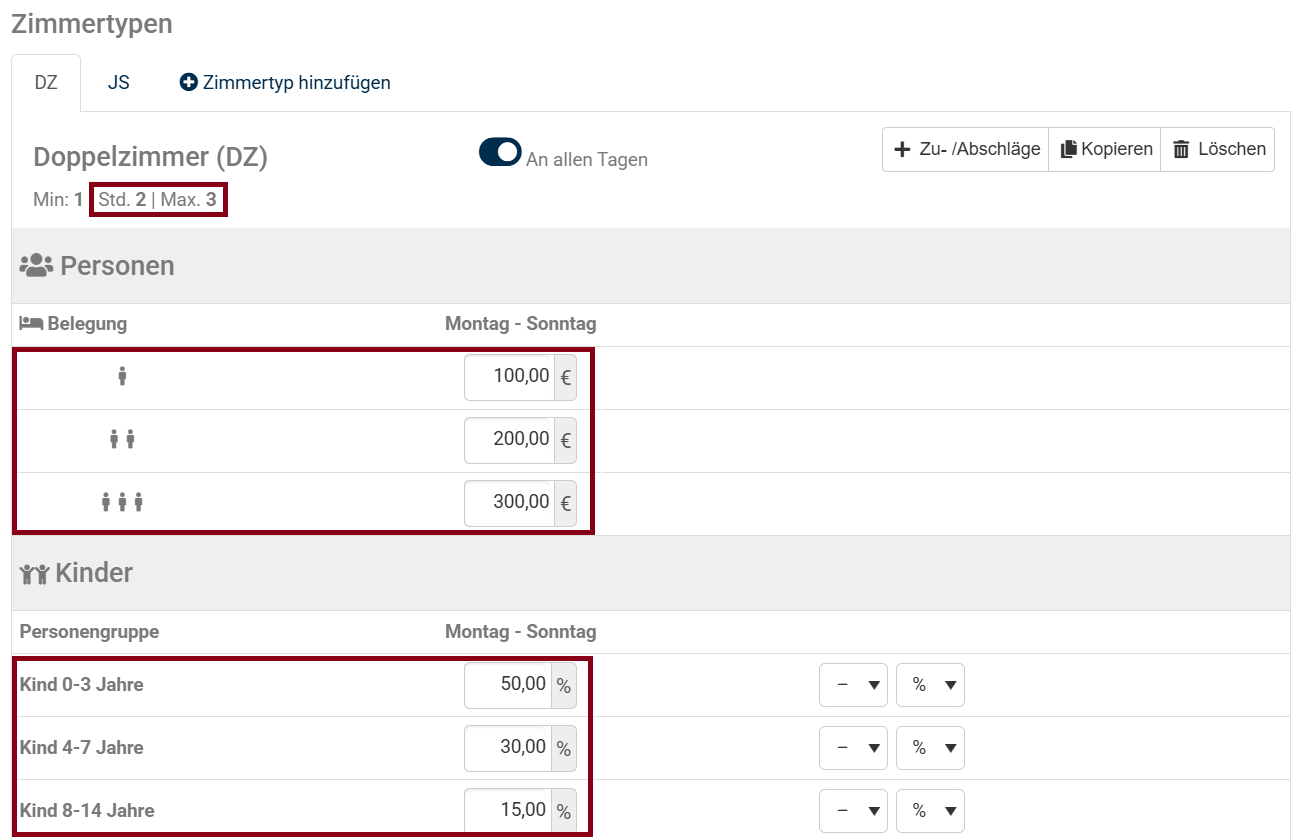Click the two persons occupancy icon
Viewport: 1303px width, 840px height.
(122, 438)
